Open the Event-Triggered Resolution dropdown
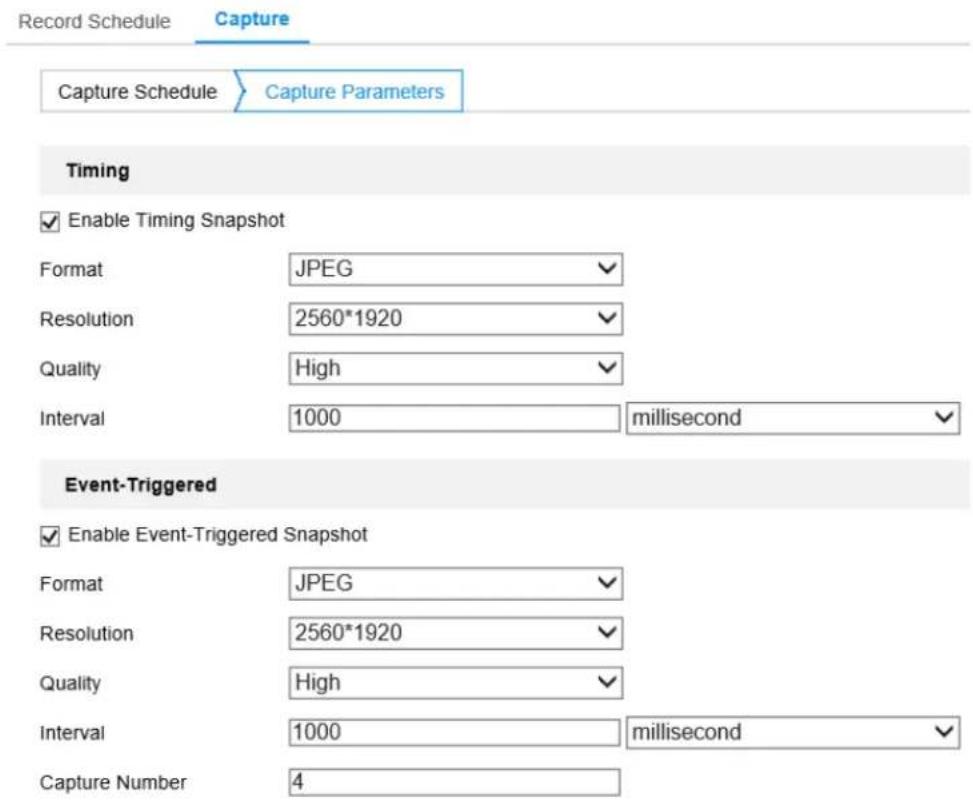973x801 pixels. pos(455,633)
